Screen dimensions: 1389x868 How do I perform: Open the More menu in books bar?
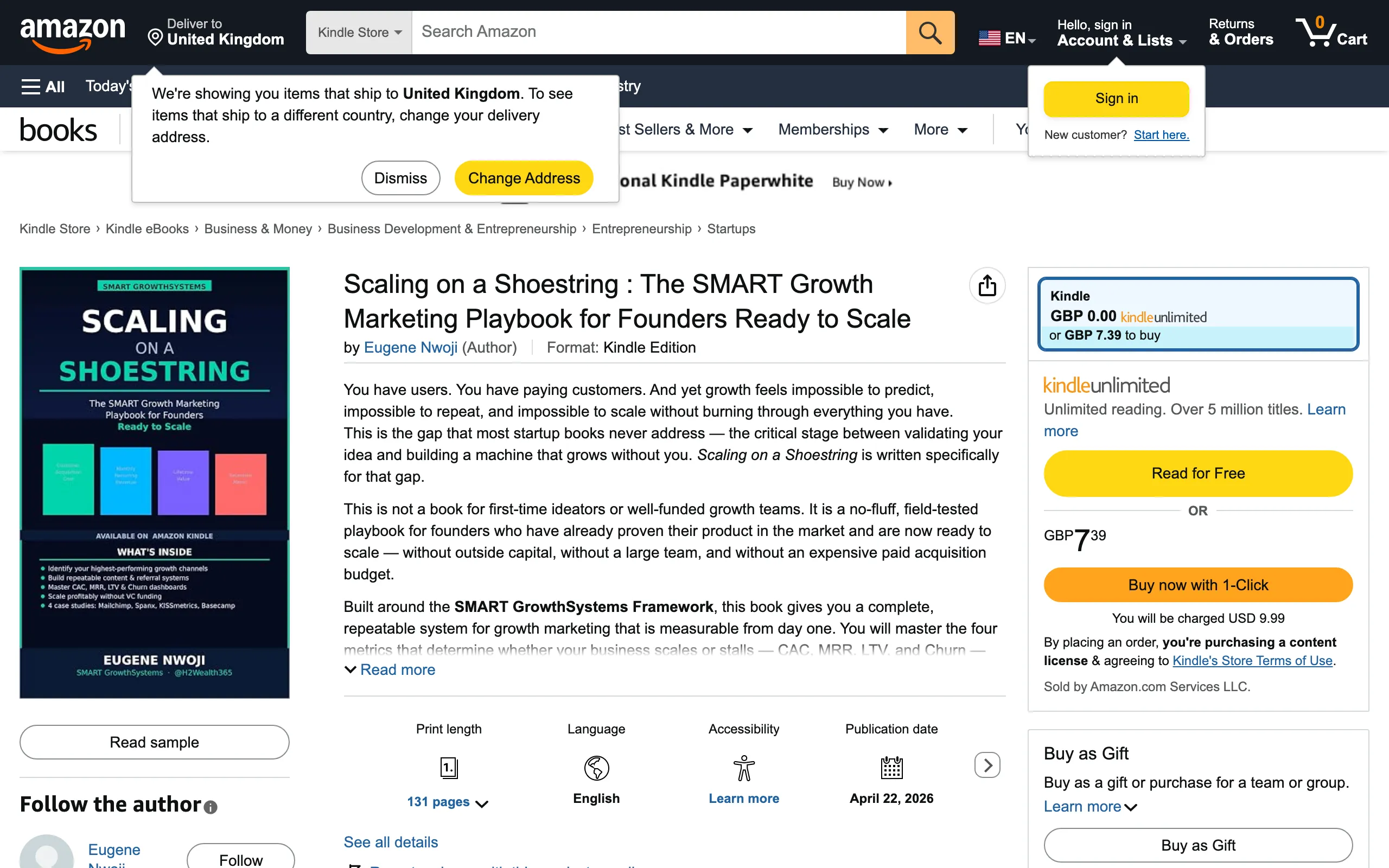click(x=941, y=130)
